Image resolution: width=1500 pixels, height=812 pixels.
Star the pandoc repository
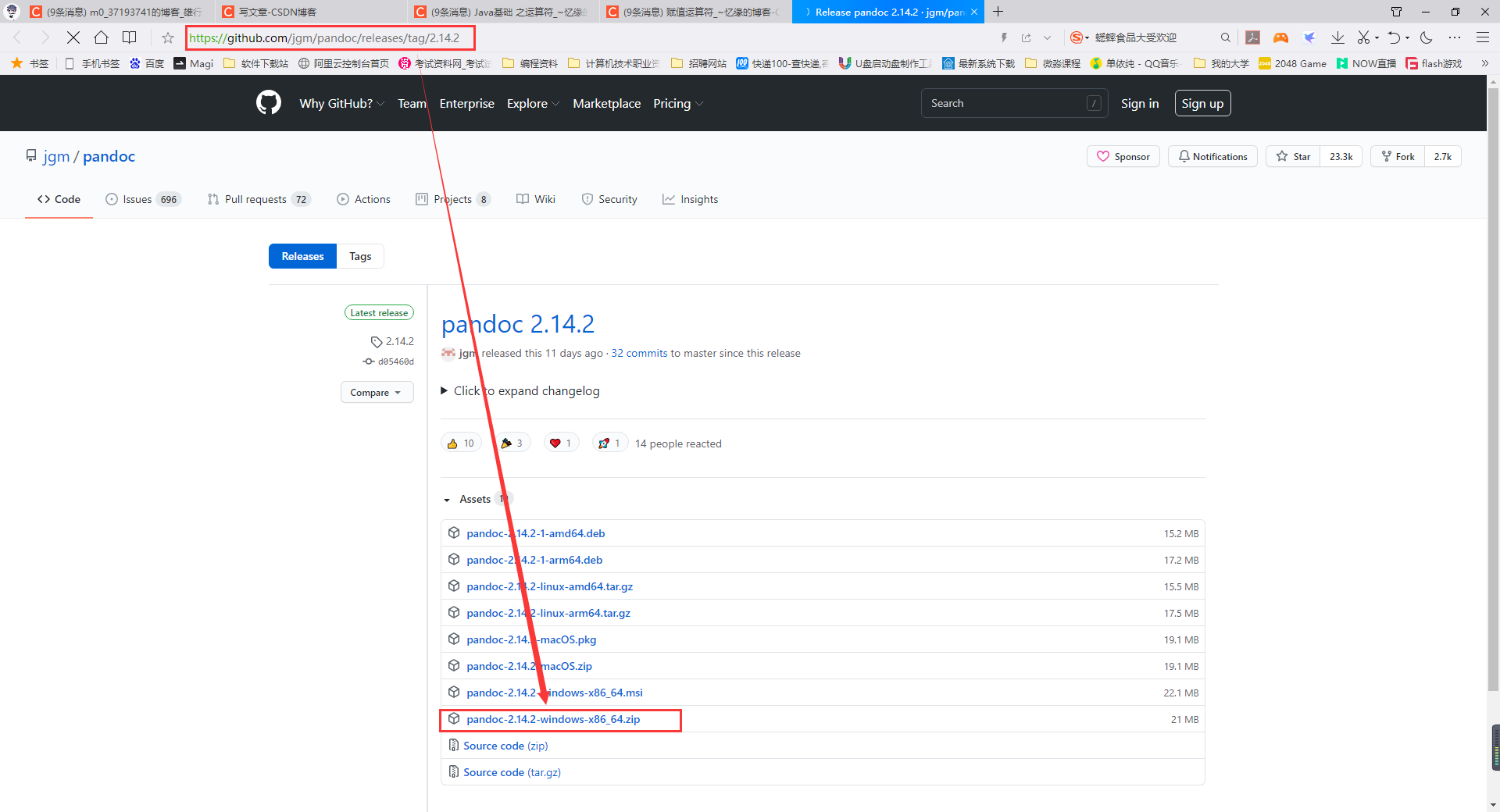point(1293,156)
